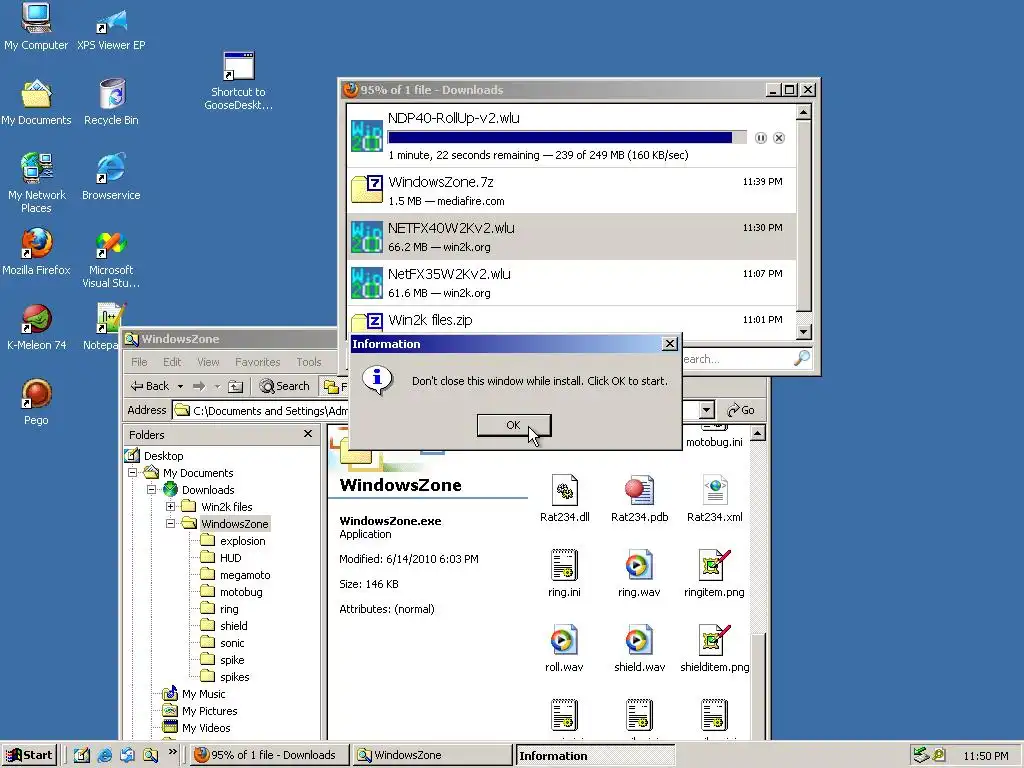Select My Pictures in folder tree
1024x768 pixels.
click(200, 711)
